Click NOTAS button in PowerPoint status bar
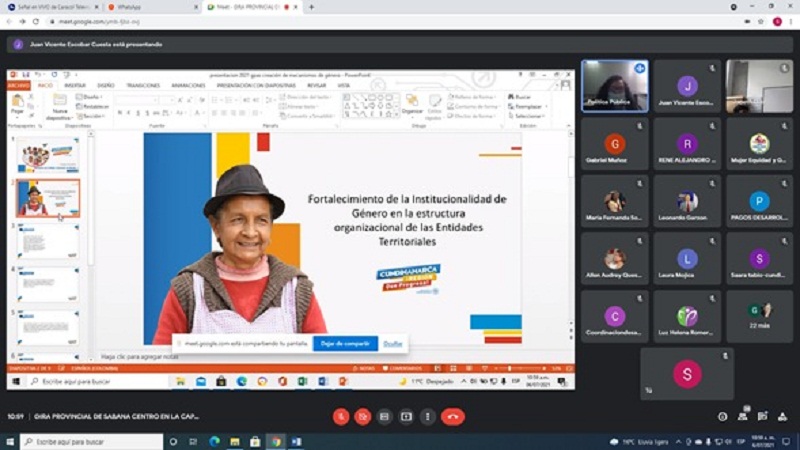The width and height of the screenshot is (800, 450). (x=364, y=368)
